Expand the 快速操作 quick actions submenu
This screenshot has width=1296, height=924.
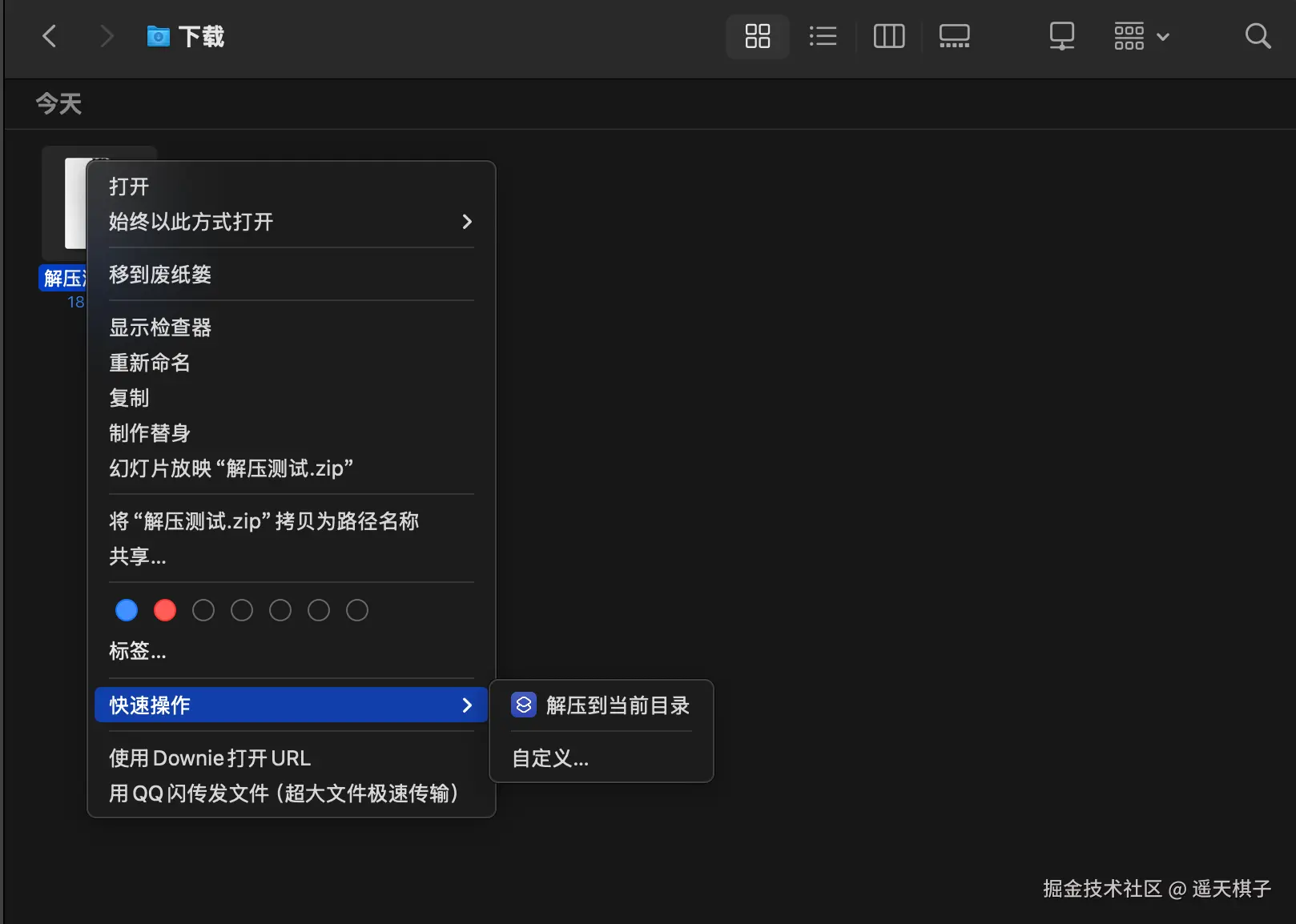pyautogui.click(x=291, y=705)
